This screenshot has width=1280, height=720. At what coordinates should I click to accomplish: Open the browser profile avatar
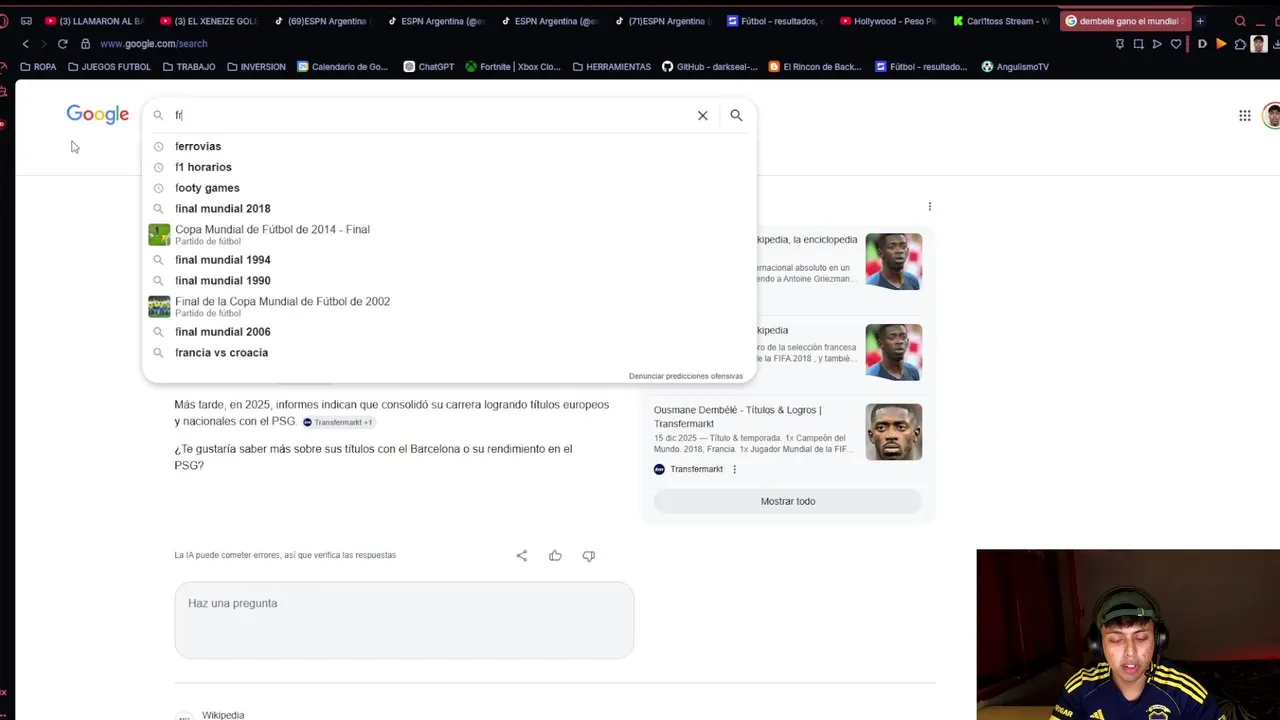click(1259, 44)
